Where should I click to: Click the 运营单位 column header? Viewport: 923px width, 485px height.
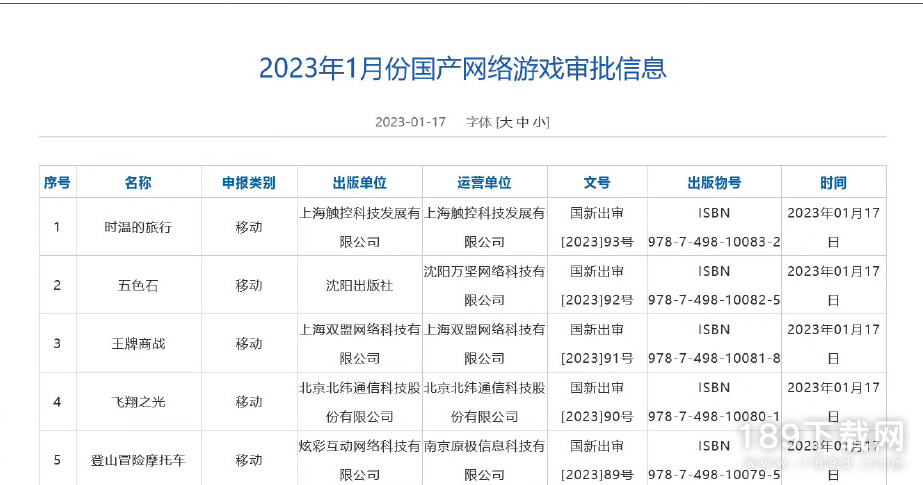(484, 182)
